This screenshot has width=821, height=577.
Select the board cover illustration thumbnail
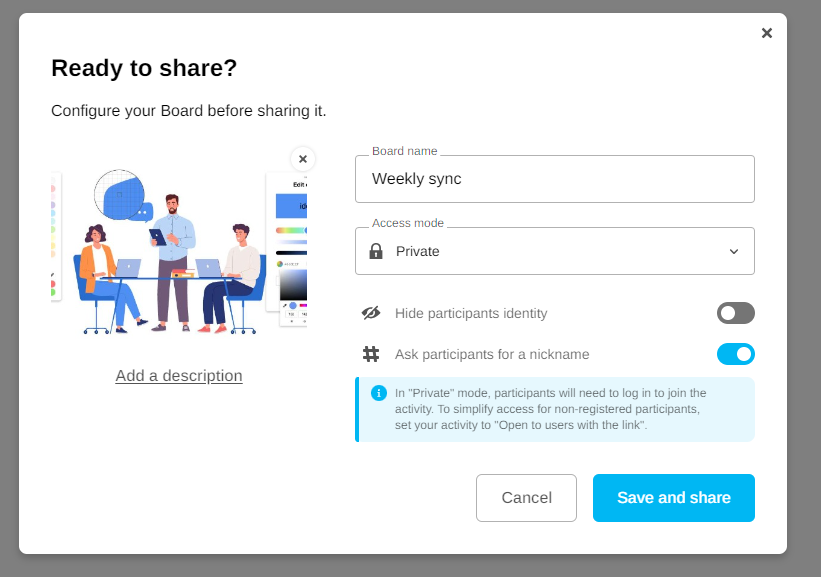click(x=179, y=250)
